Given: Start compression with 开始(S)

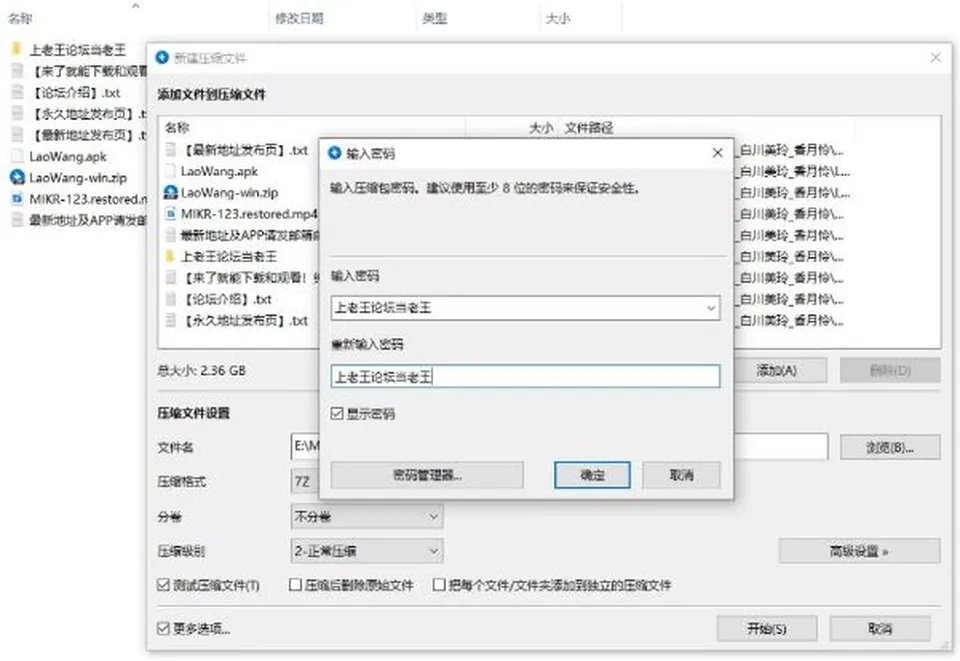Looking at the screenshot, I should [767, 629].
